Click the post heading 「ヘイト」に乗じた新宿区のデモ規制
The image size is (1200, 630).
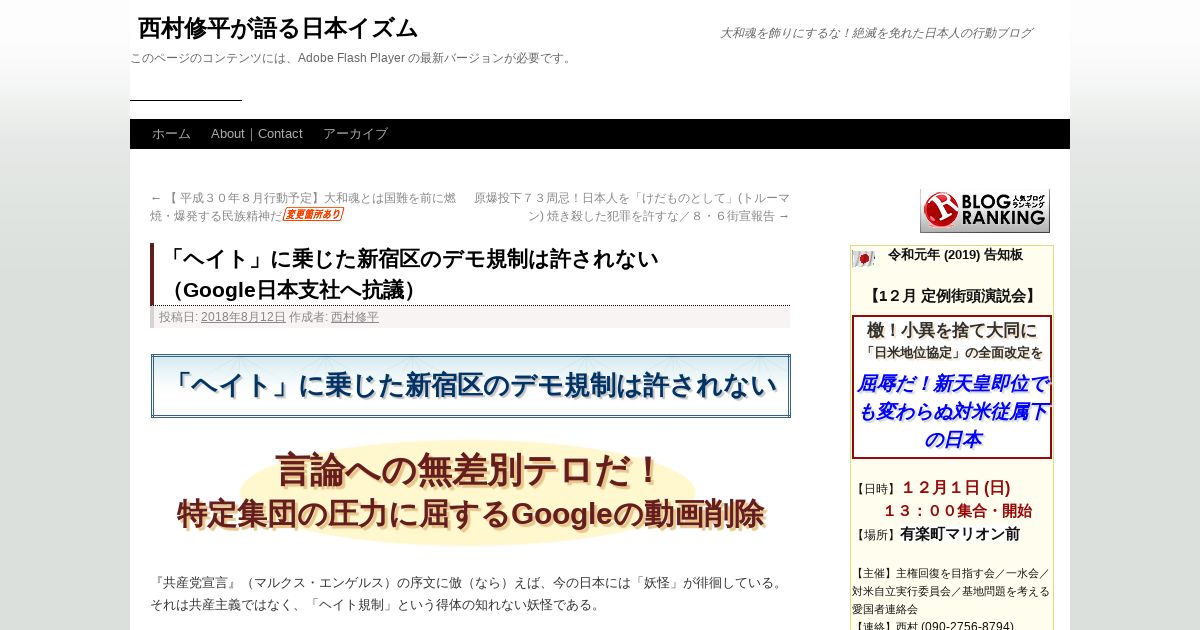tap(411, 274)
